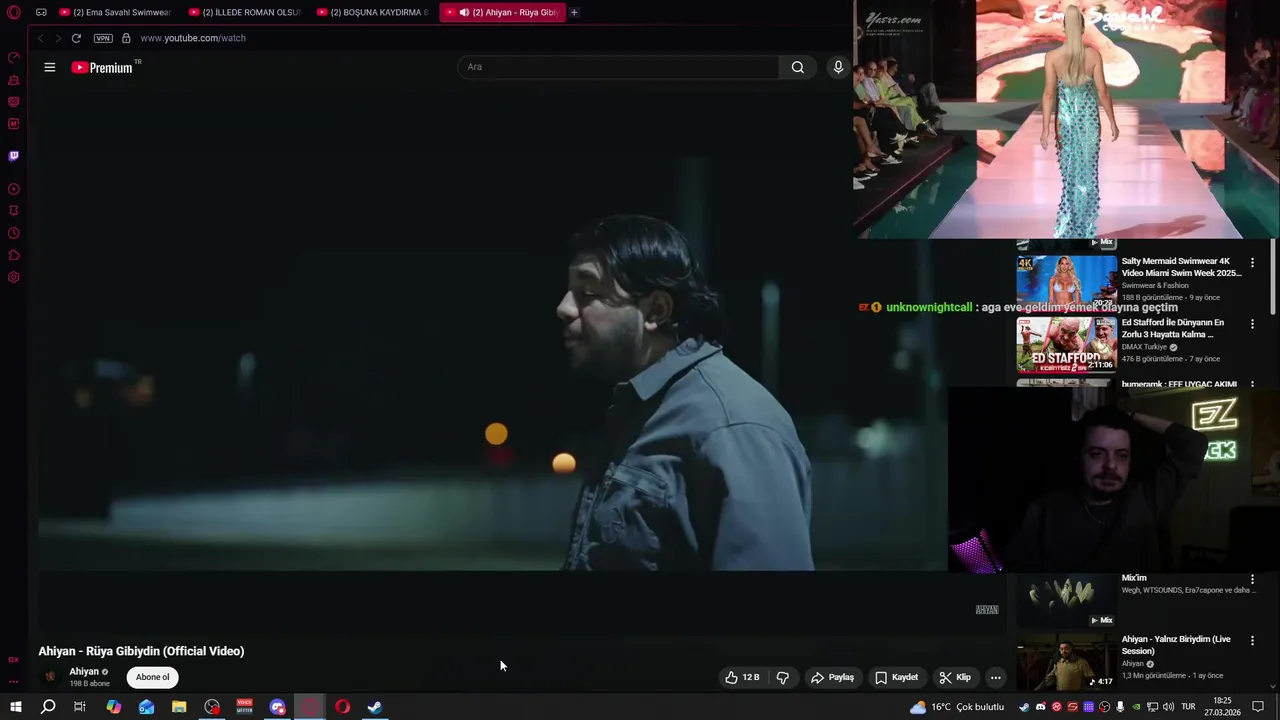
Task: Open sidebar three-dot more options
Action: click(x=14, y=681)
